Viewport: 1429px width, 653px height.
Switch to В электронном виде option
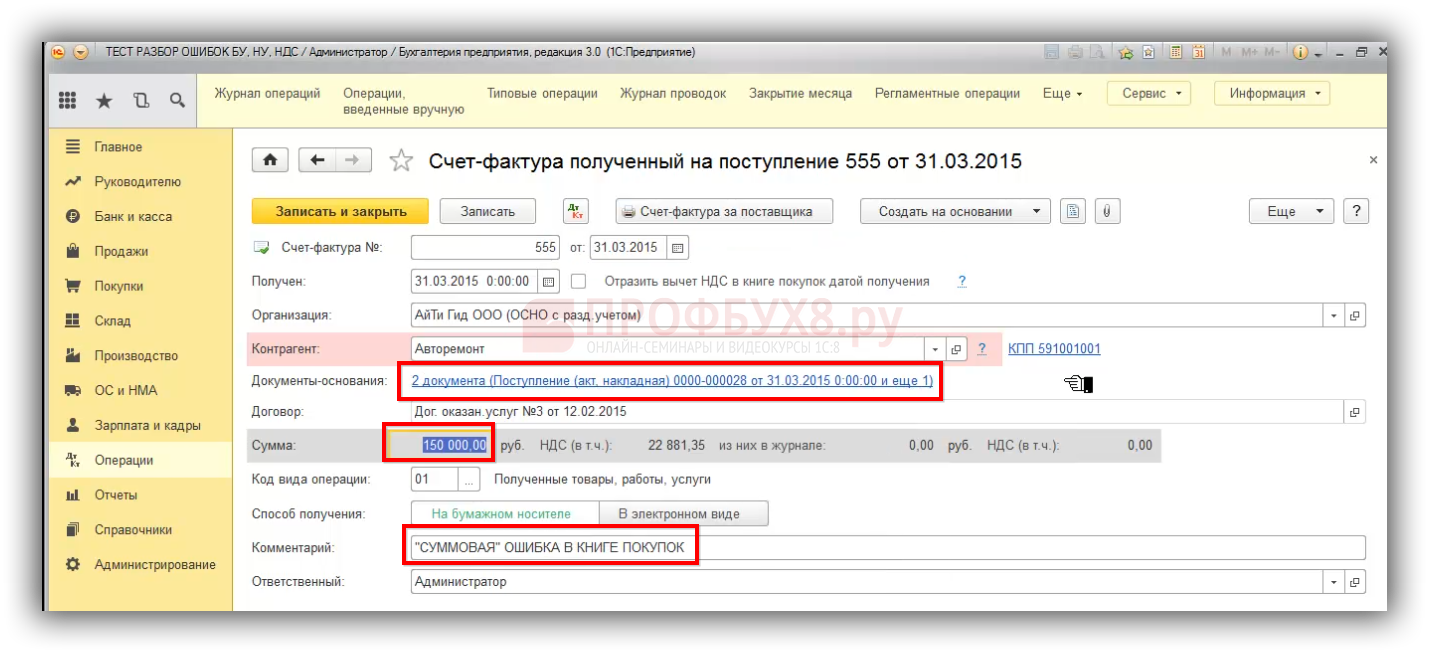click(x=679, y=514)
